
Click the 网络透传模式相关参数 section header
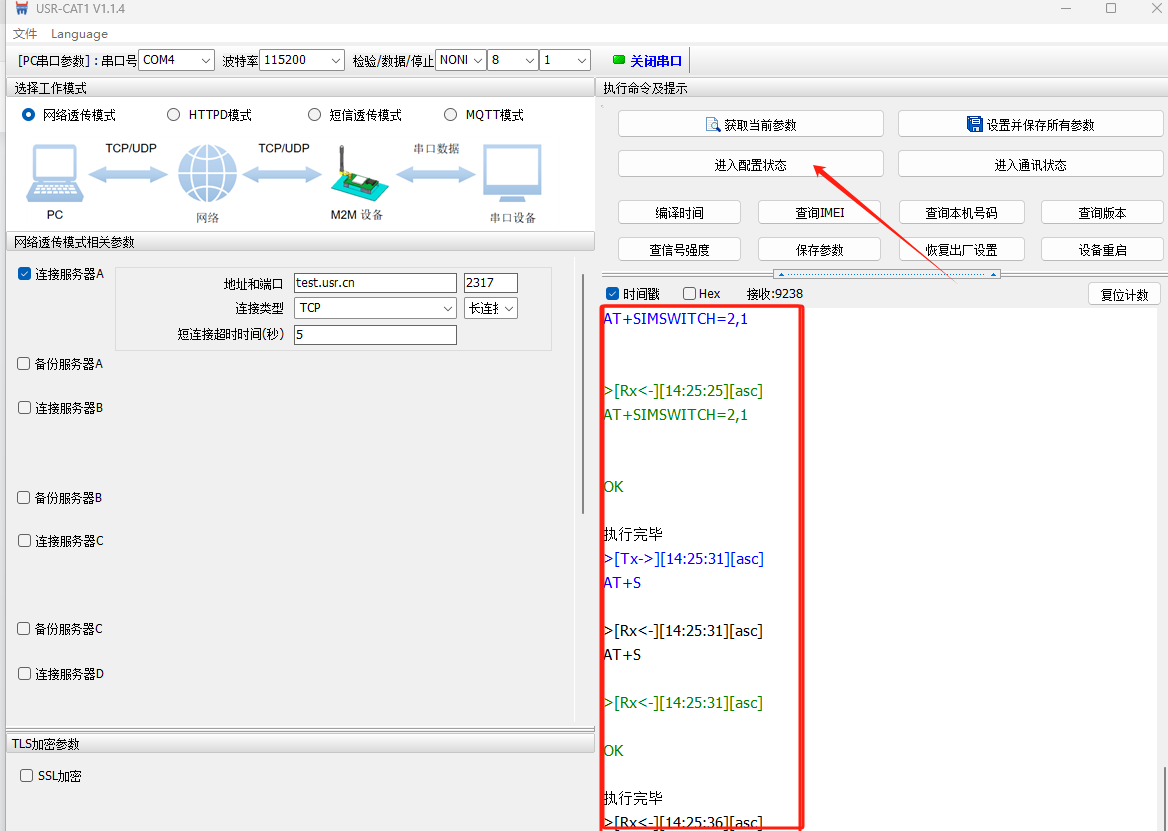(300, 242)
